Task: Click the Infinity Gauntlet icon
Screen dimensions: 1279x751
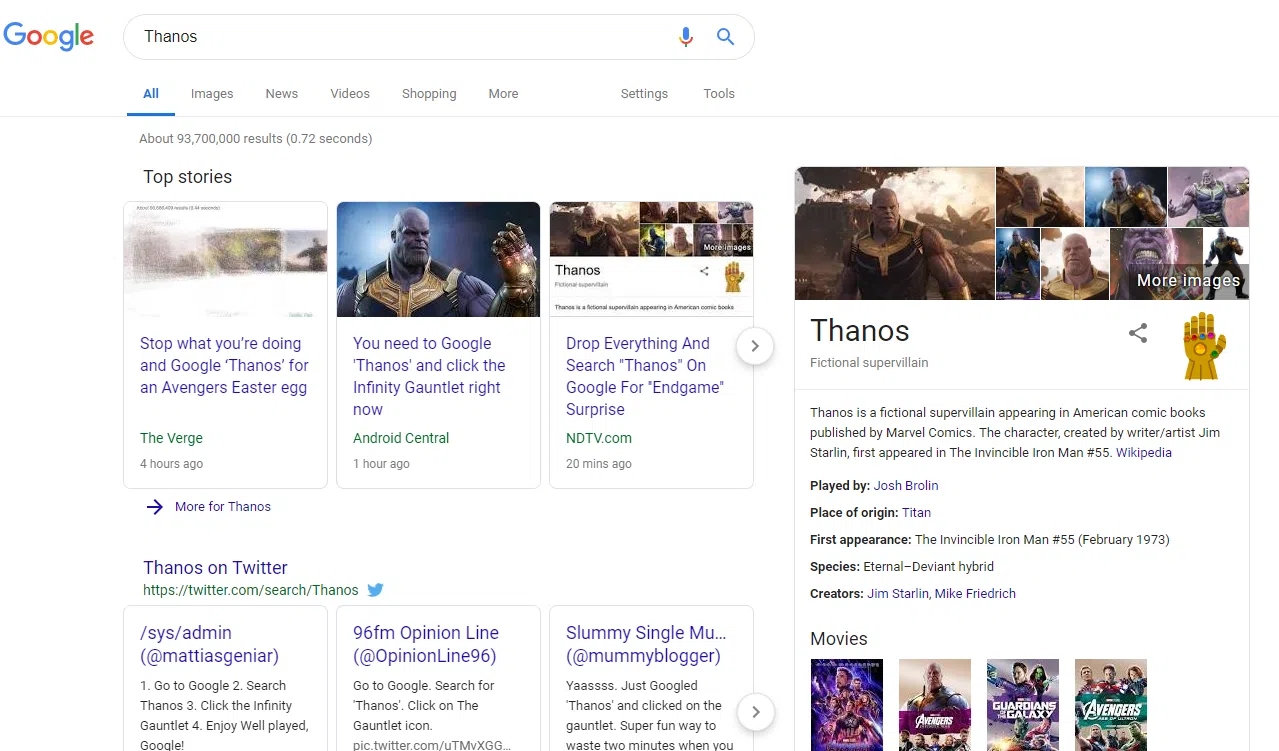Action: [1204, 346]
